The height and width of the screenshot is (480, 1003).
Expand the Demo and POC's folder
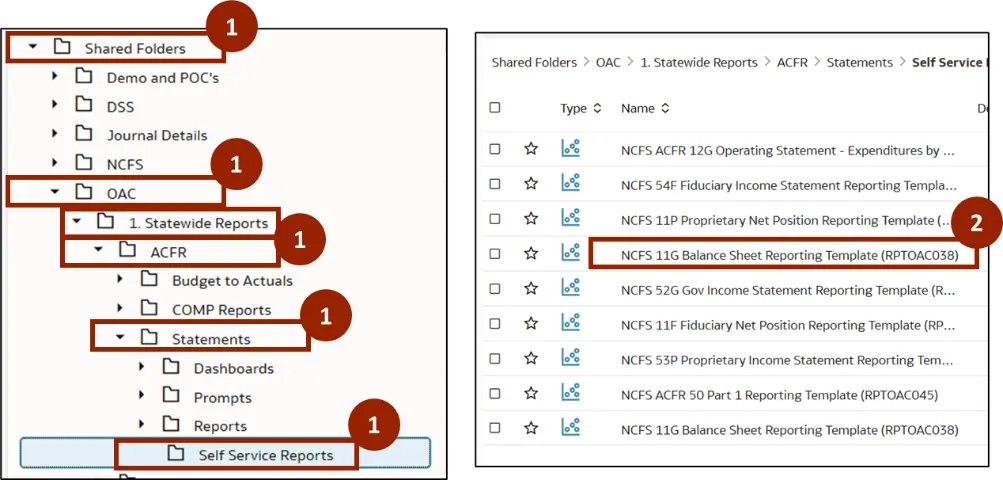coord(55,76)
